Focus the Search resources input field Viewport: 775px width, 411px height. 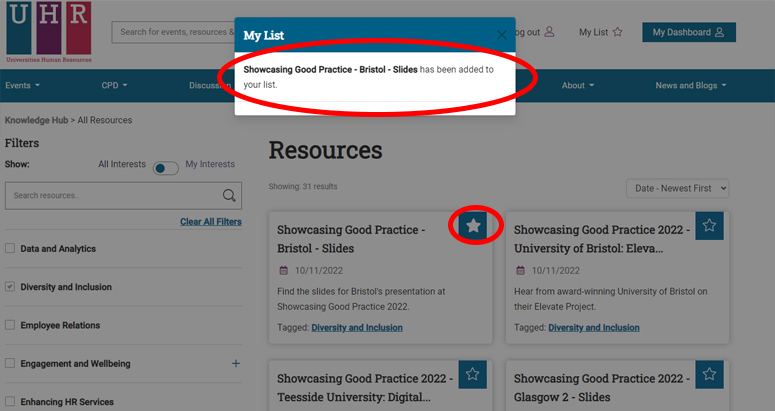(114, 196)
